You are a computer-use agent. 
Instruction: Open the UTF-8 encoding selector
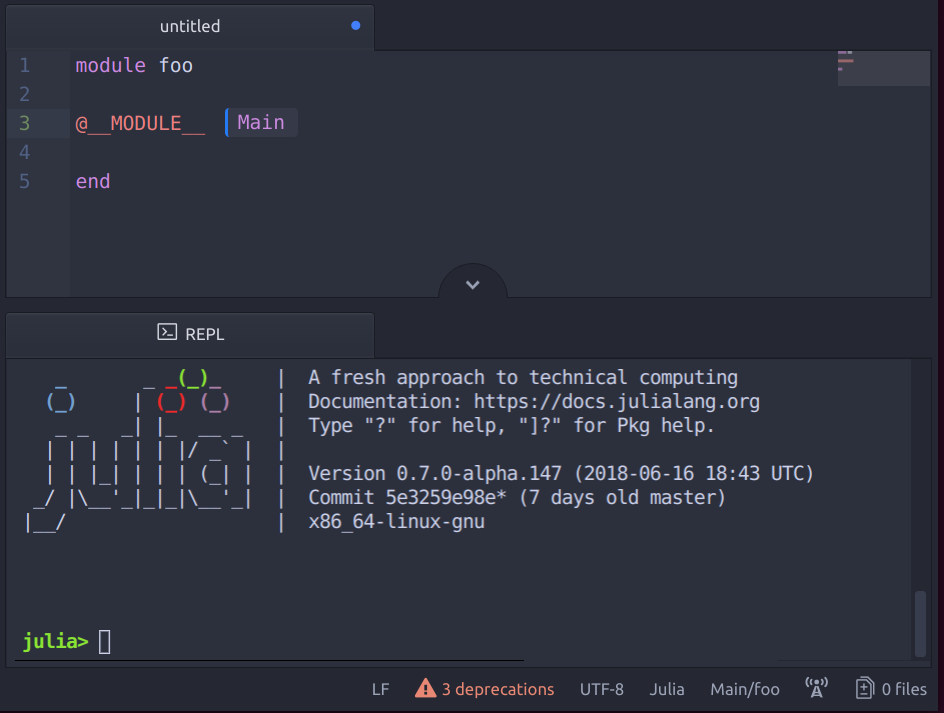click(602, 689)
